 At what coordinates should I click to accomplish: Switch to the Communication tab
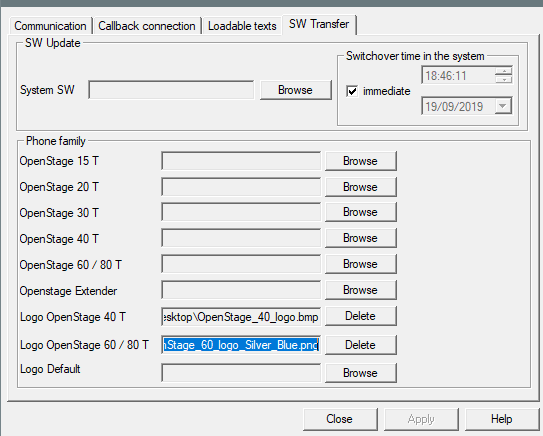tap(50, 26)
